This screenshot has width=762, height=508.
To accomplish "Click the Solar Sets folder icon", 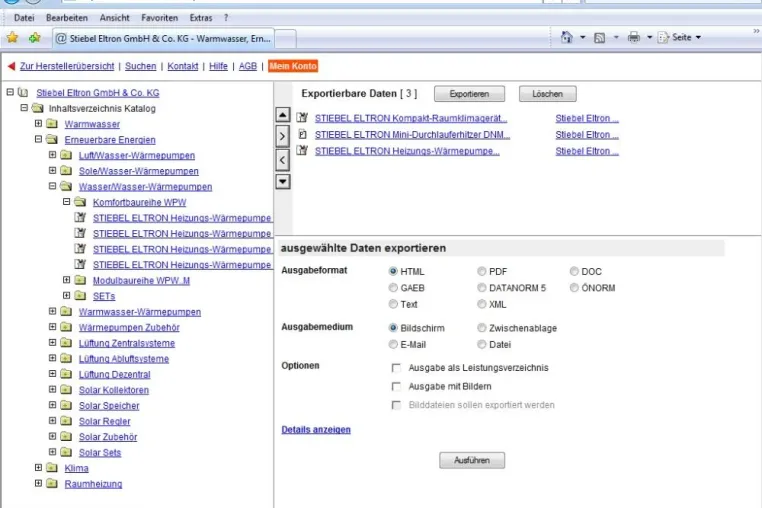I will (66, 452).
